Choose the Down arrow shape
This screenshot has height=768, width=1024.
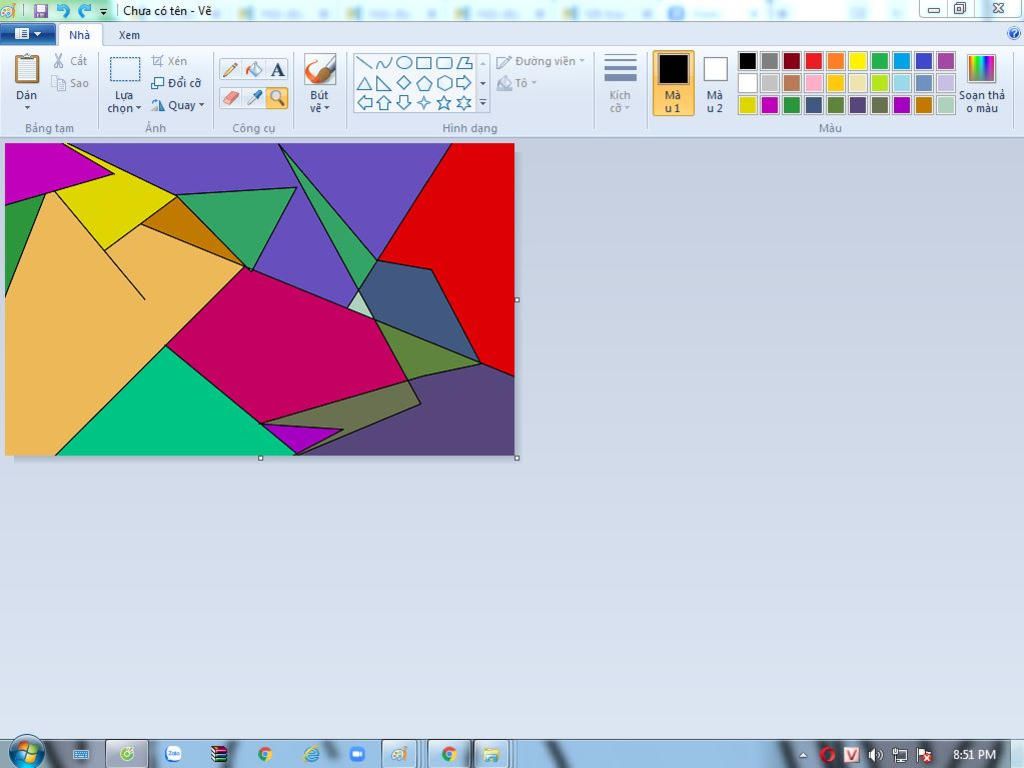coord(404,103)
